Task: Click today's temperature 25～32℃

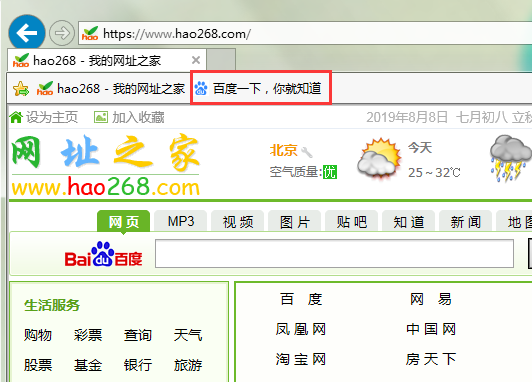Action: 434,173
